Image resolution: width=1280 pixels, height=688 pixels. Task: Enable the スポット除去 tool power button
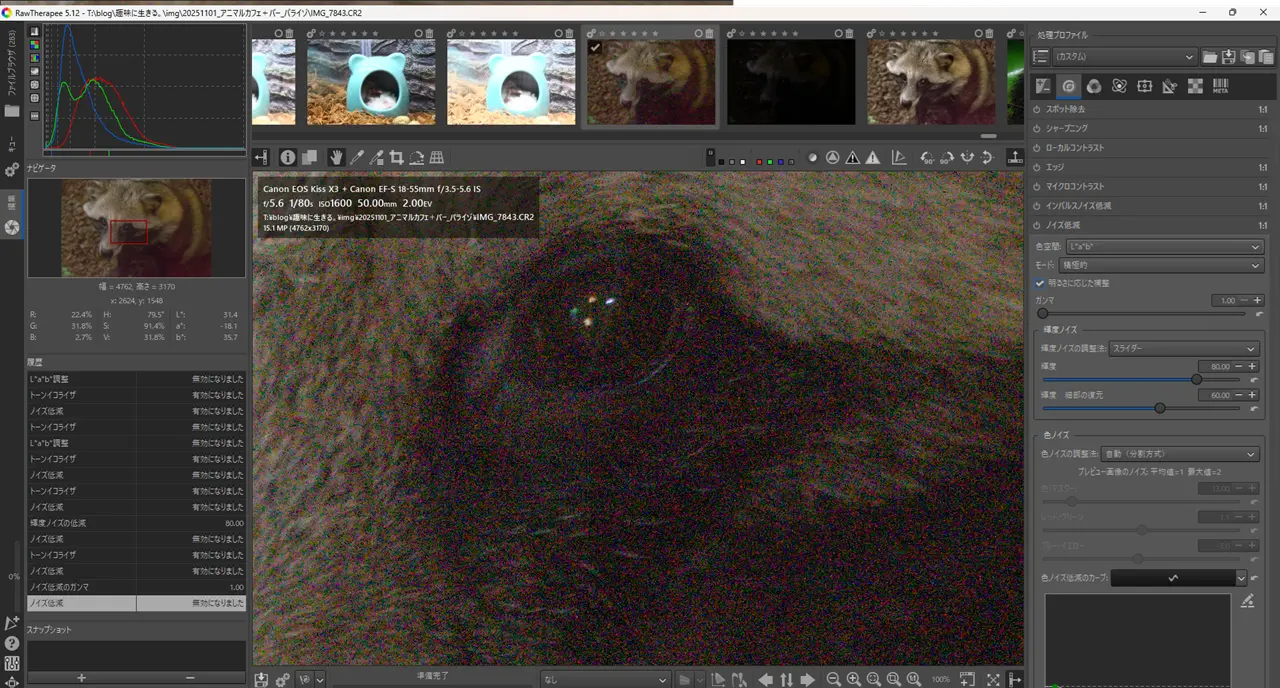click(x=1039, y=109)
